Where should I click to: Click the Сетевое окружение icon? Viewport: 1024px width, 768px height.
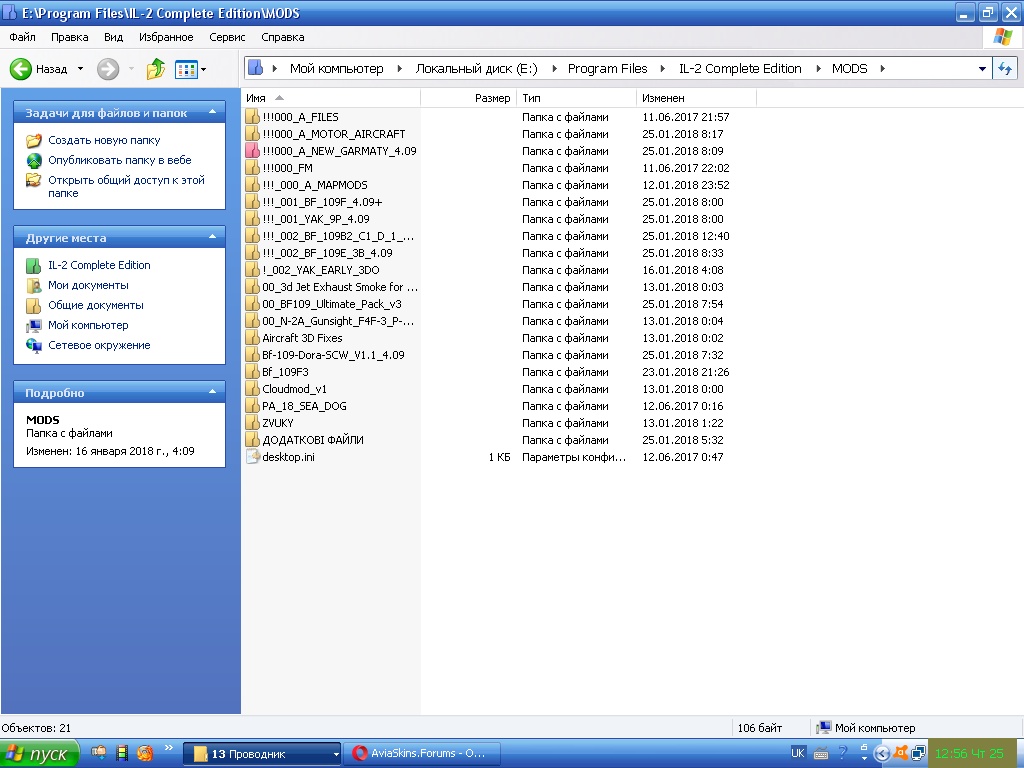(x=34, y=345)
